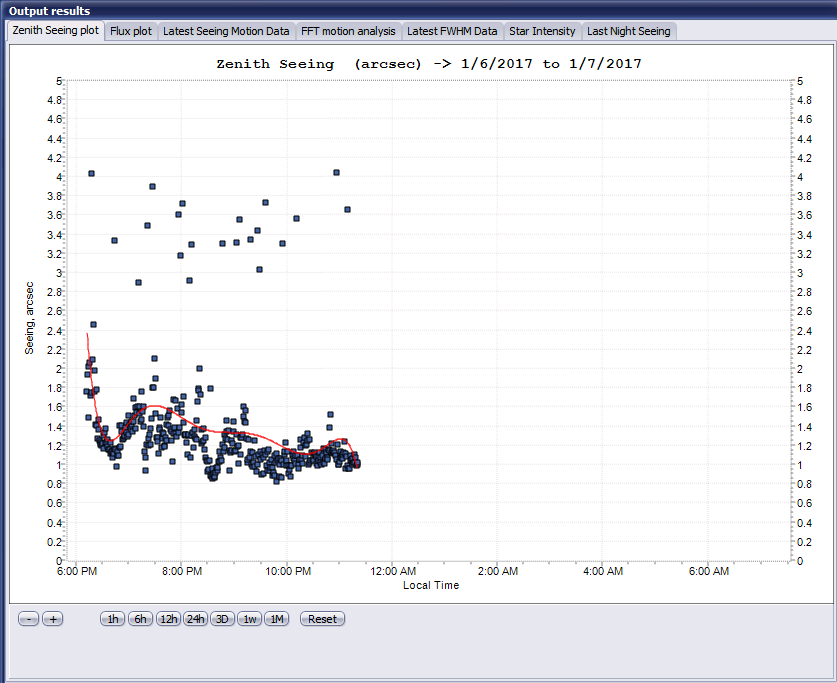Select the Zenith Seeing plot tab
The height and width of the screenshot is (683, 837).
[x=55, y=31]
